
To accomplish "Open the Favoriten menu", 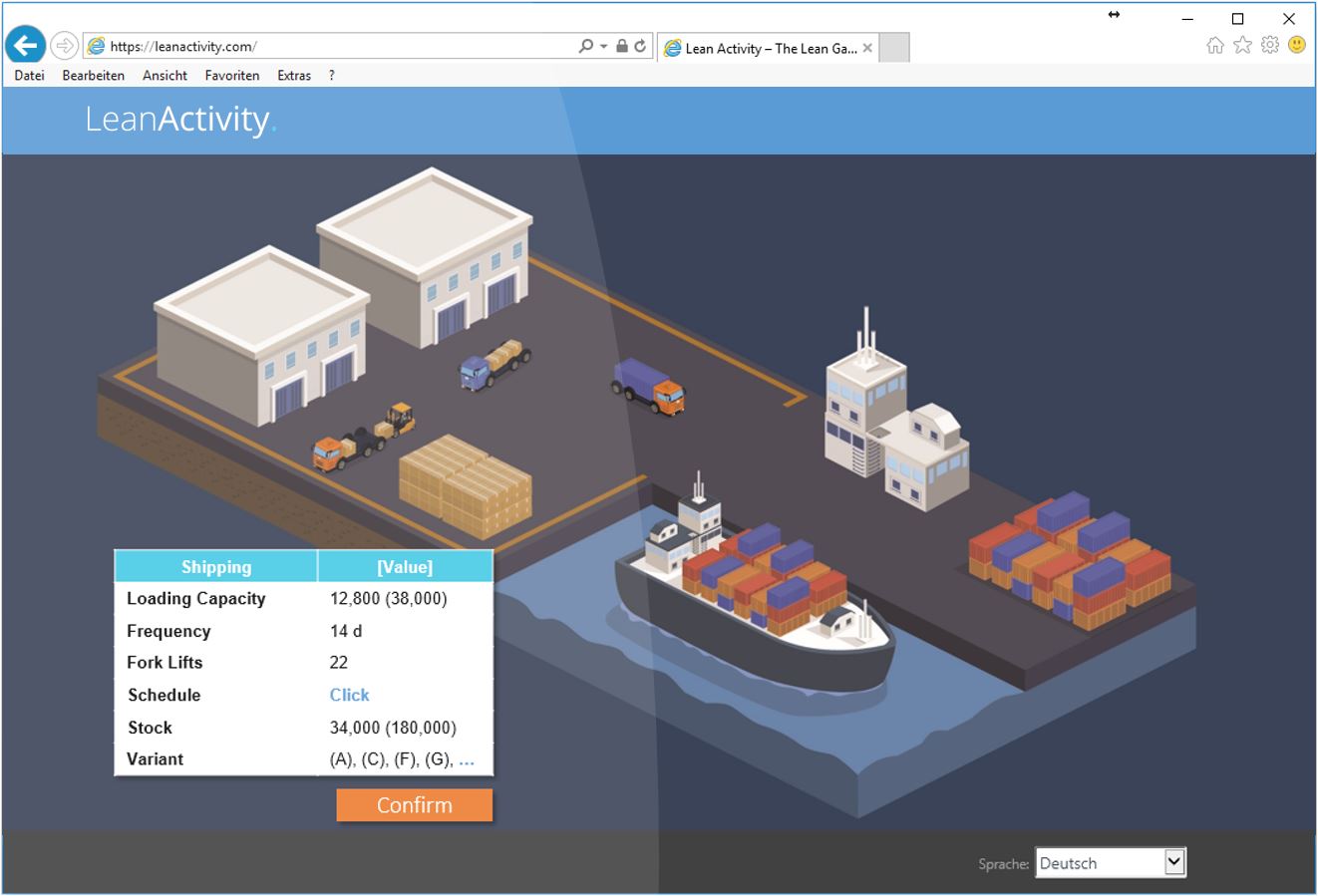I will click(231, 76).
